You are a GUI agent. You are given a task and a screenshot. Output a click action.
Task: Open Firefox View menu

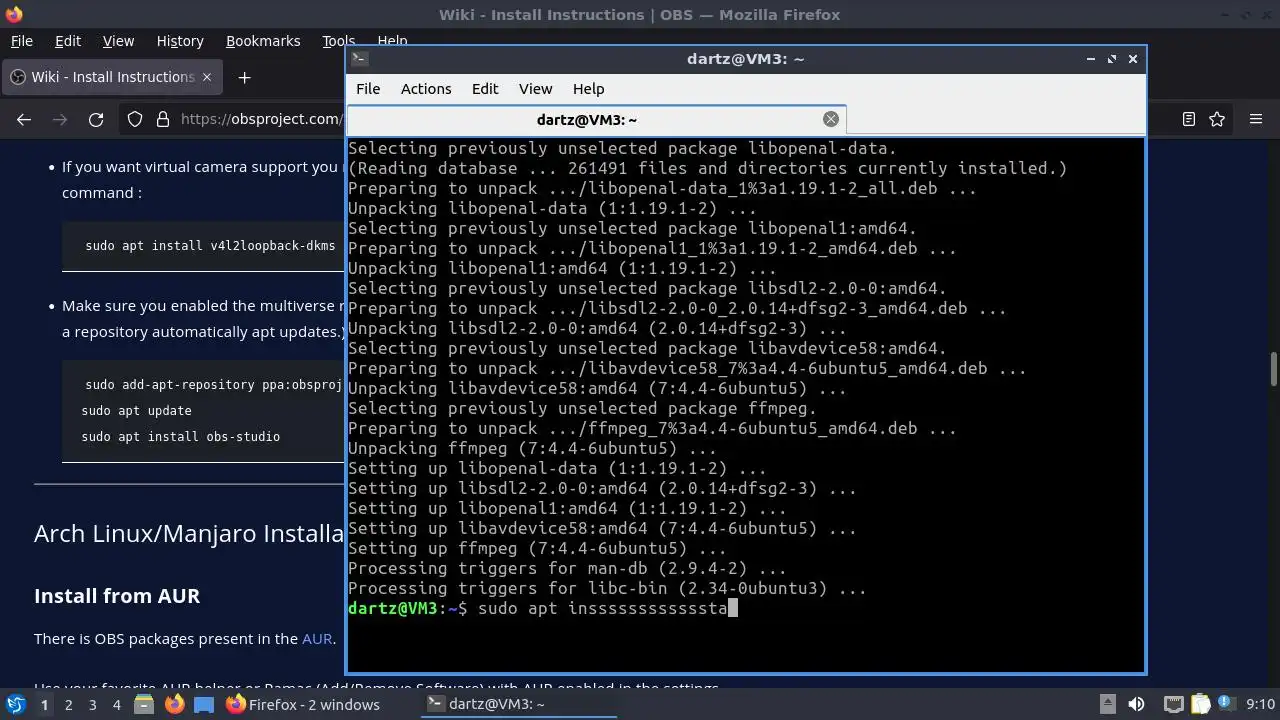[118, 41]
